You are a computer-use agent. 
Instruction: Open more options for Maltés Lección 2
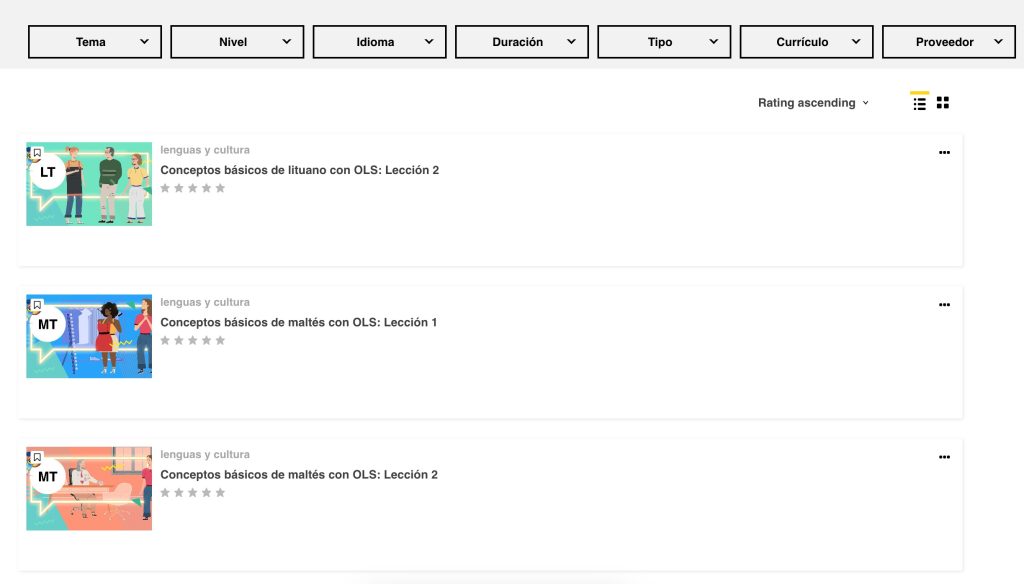944,457
